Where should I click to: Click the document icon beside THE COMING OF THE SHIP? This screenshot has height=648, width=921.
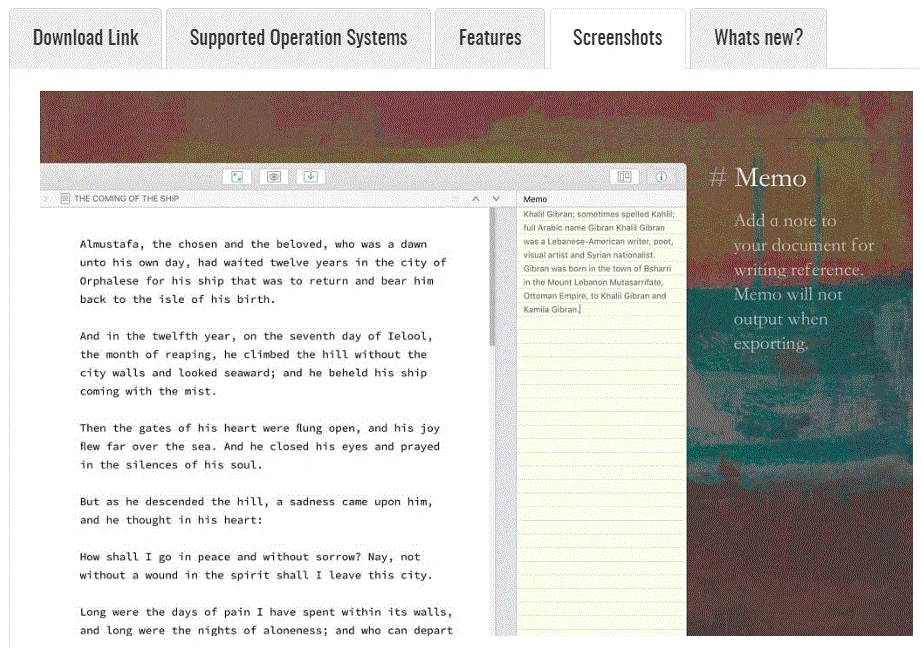click(65, 199)
